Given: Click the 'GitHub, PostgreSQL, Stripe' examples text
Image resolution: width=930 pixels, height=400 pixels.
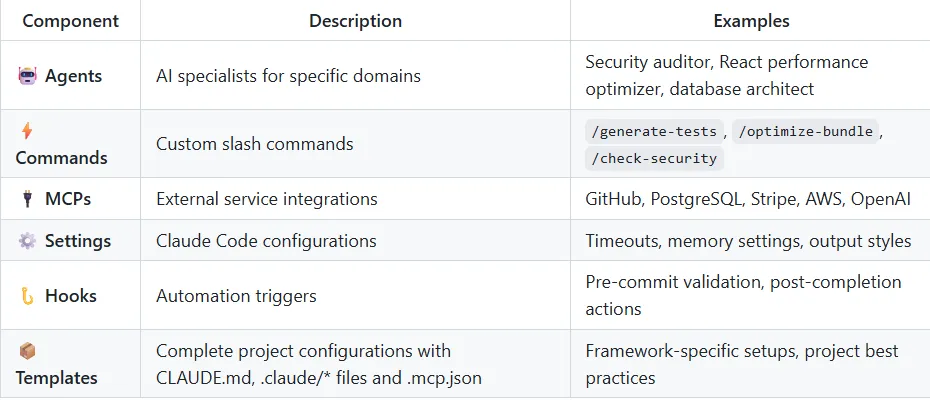Looking at the screenshot, I should [x=691, y=199].
